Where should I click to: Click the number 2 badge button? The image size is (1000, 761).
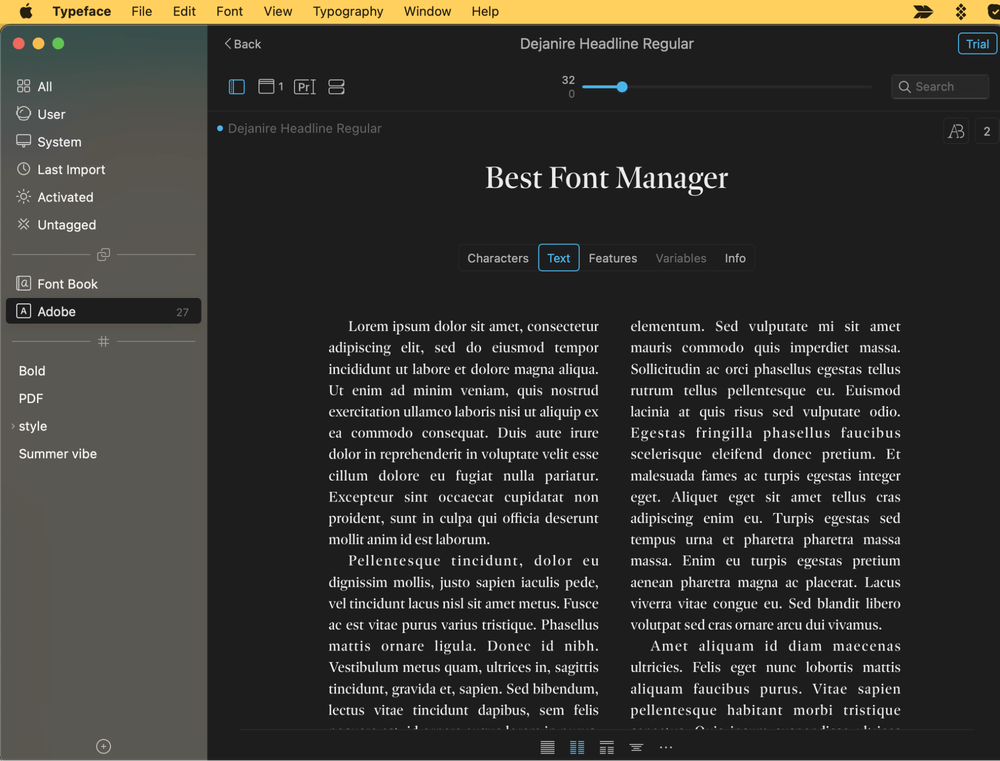[987, 131]
